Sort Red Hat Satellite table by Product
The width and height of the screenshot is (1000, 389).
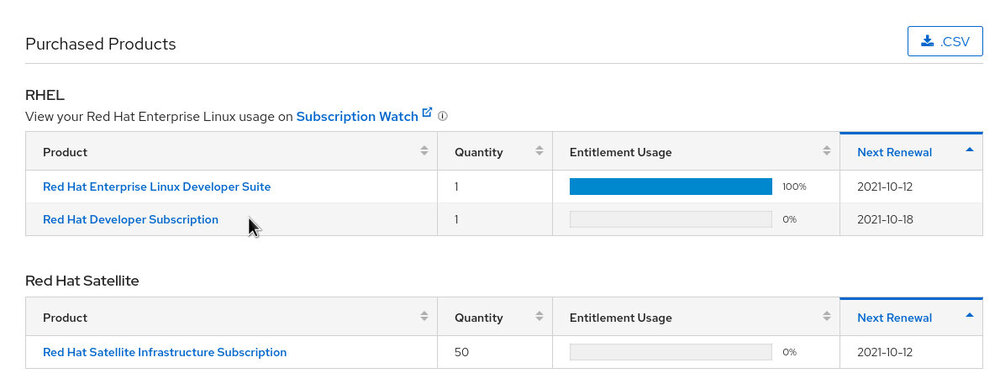click(232, 317)
